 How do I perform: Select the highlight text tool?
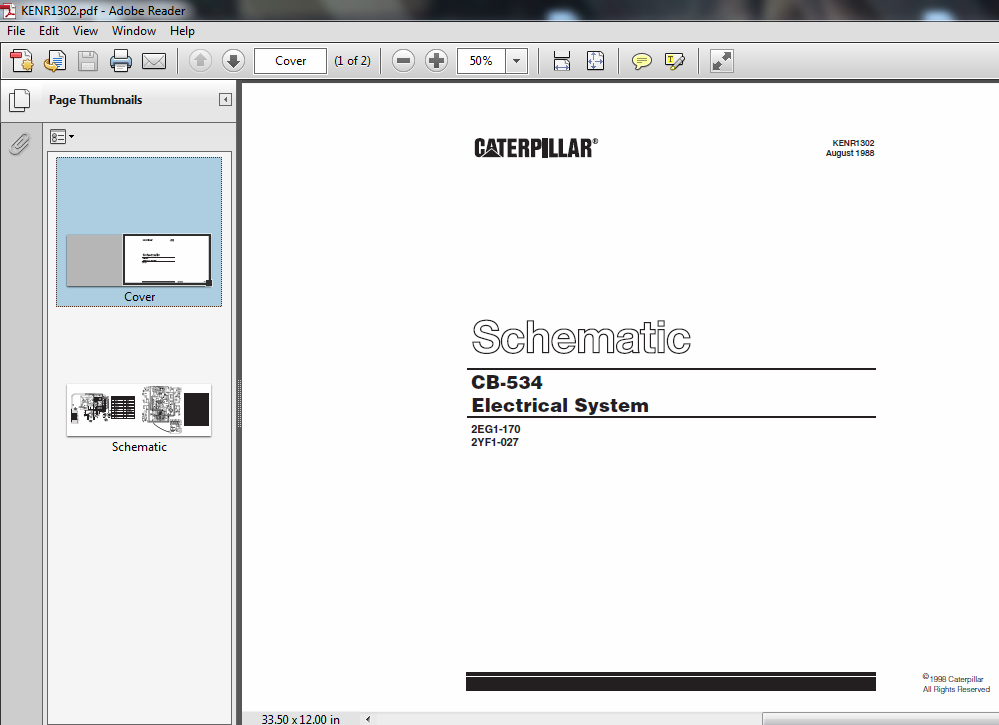[674, 61]
